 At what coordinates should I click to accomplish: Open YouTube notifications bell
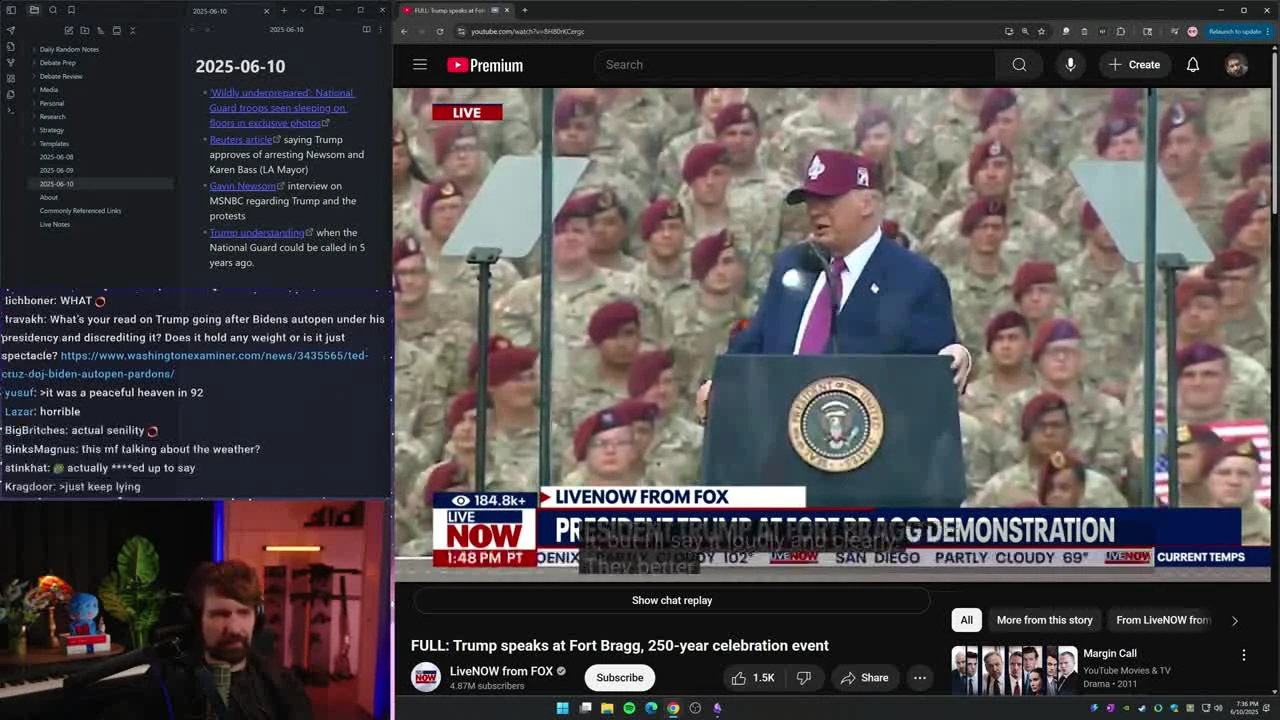1193,65
